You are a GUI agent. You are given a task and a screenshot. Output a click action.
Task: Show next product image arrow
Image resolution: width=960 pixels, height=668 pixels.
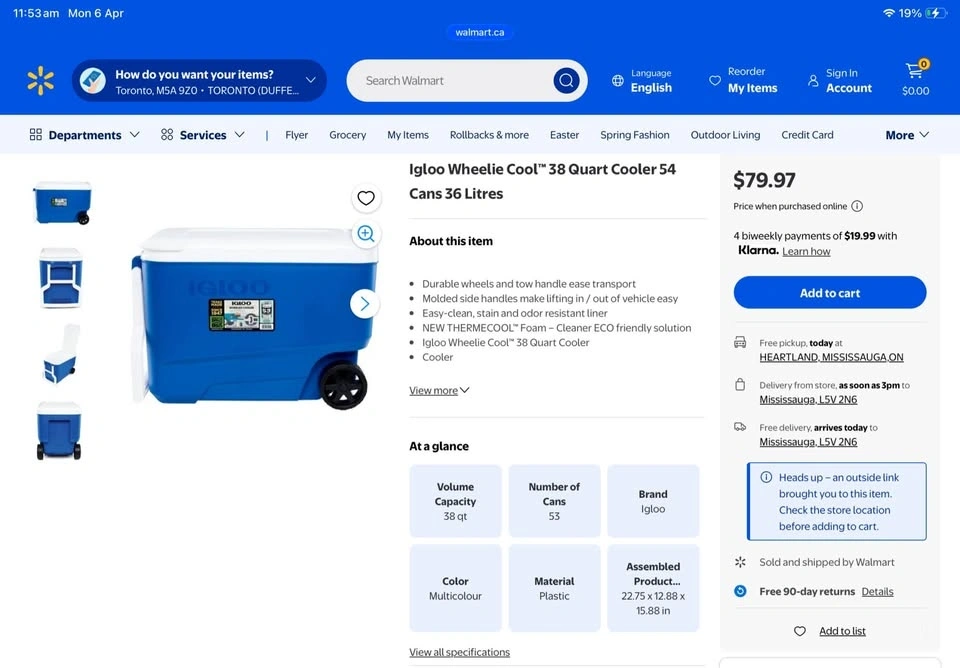(x=365, y=304)
